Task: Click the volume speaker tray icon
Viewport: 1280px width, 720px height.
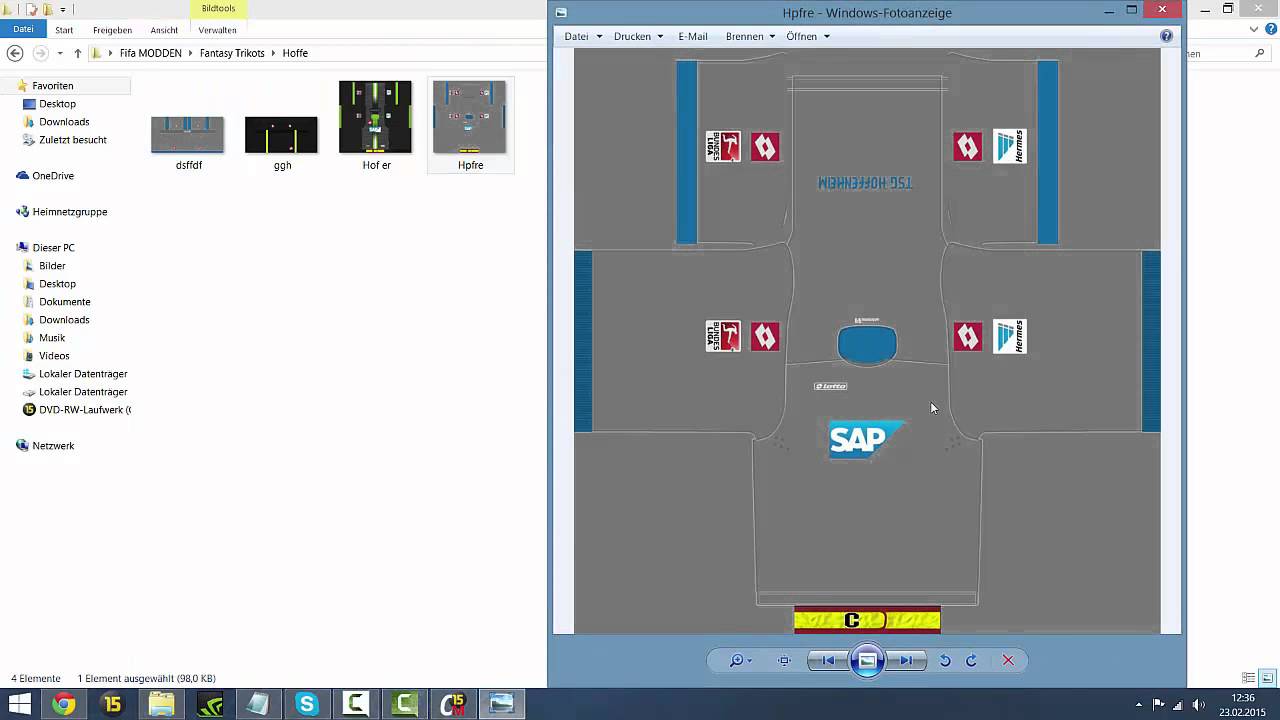Action: pyautogui.click(x=1198, y=704)
